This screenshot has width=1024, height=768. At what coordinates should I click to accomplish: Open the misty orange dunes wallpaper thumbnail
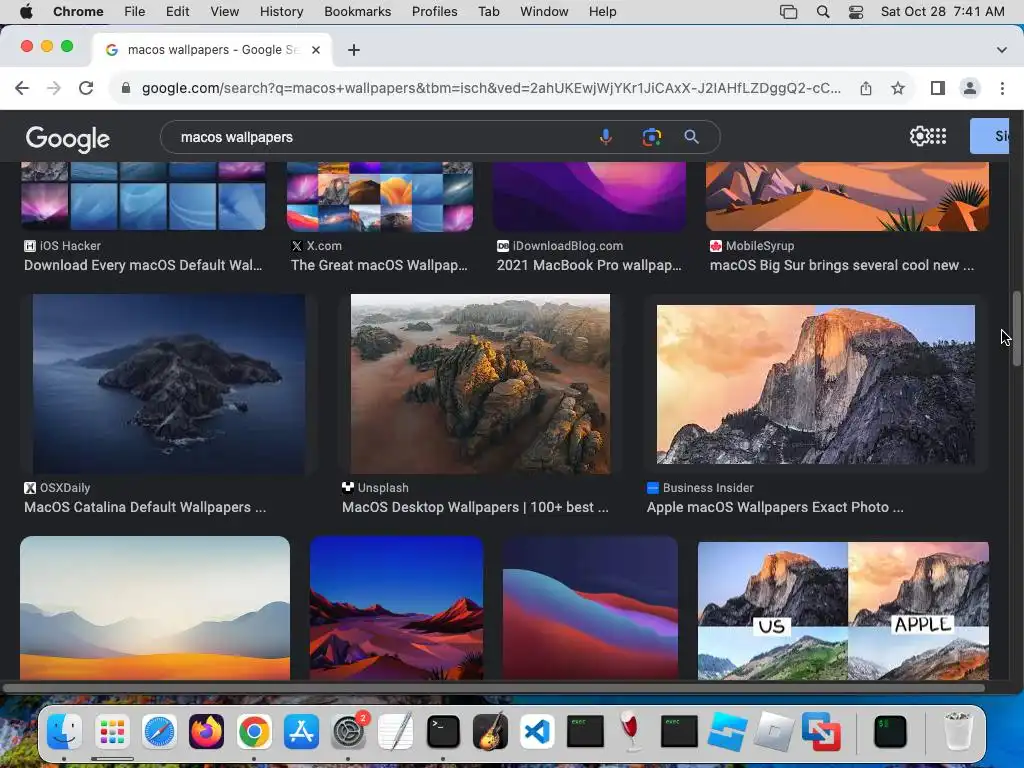point(155,608)
